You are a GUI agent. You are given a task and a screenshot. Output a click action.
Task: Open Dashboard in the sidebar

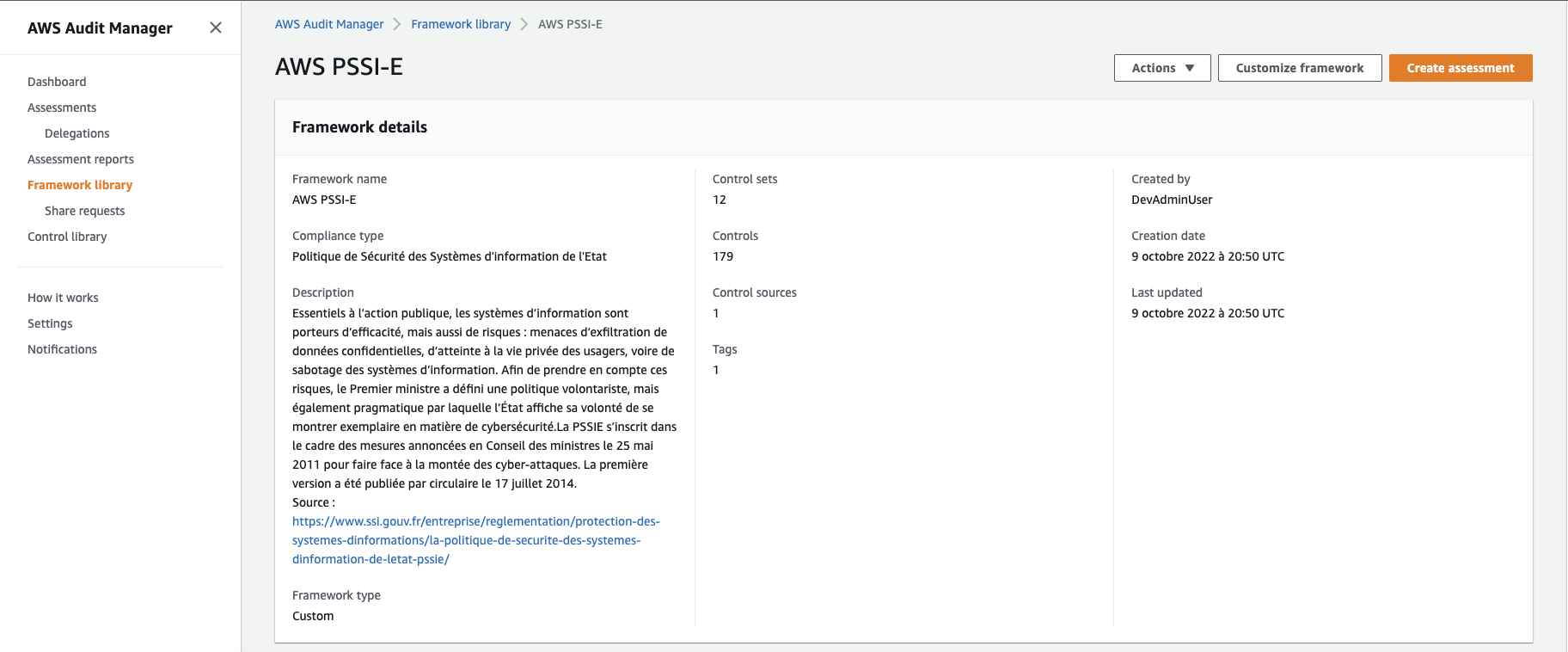click(57, 82)
